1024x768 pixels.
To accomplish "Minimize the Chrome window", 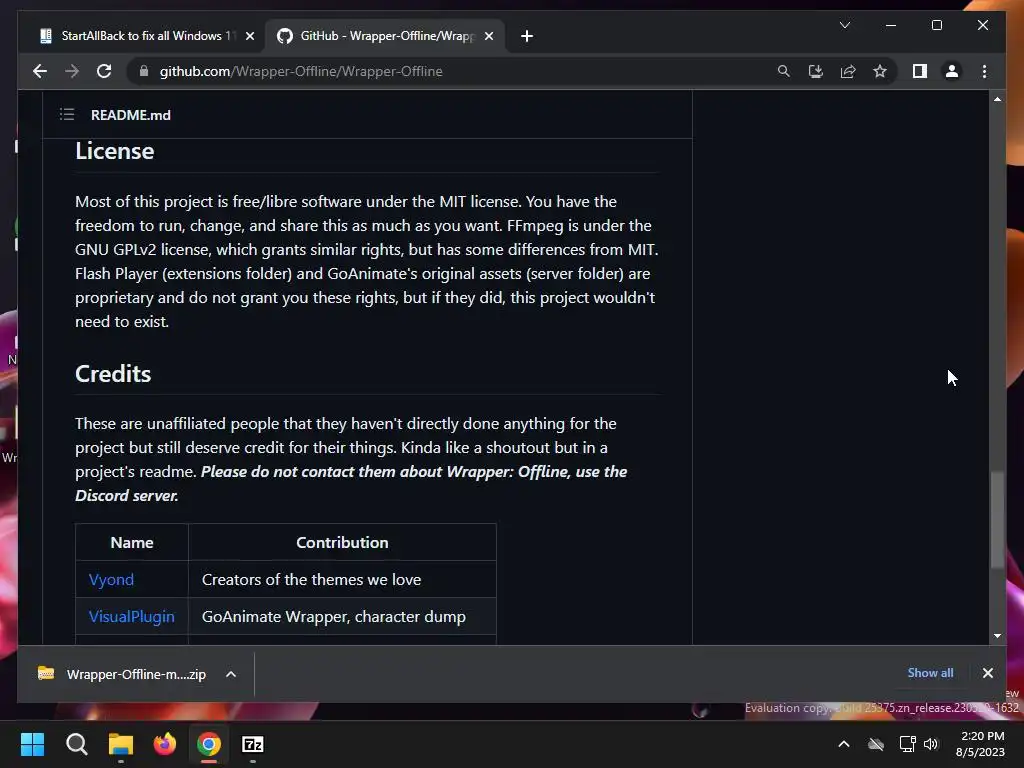I will (x=891, y=25).
